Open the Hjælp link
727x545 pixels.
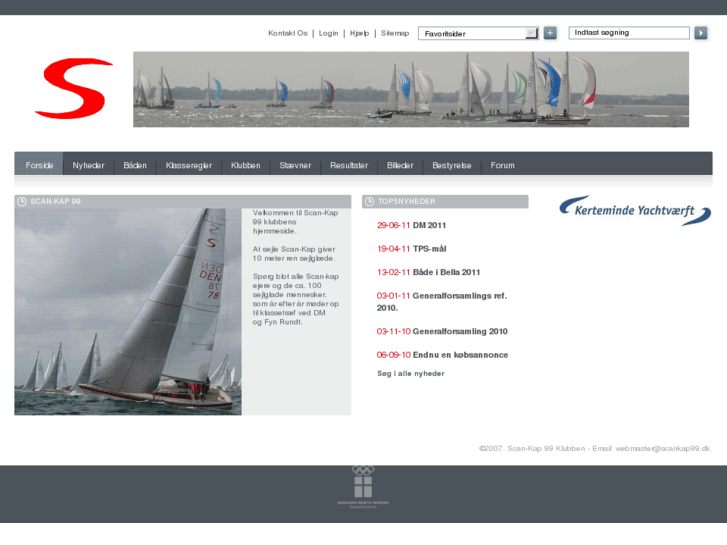tap(359, 33)
